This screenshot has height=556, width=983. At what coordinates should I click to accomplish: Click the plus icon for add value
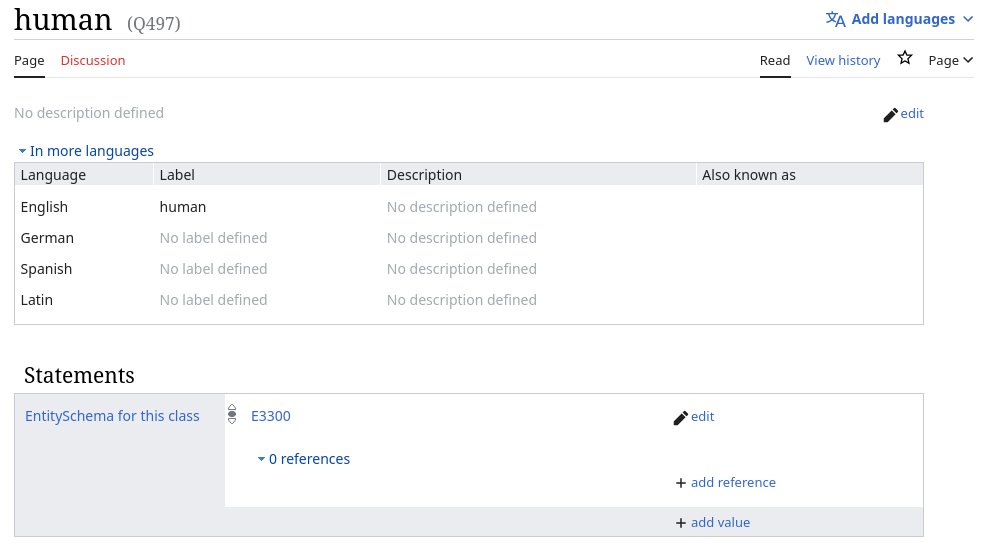[x=681, y=523]
